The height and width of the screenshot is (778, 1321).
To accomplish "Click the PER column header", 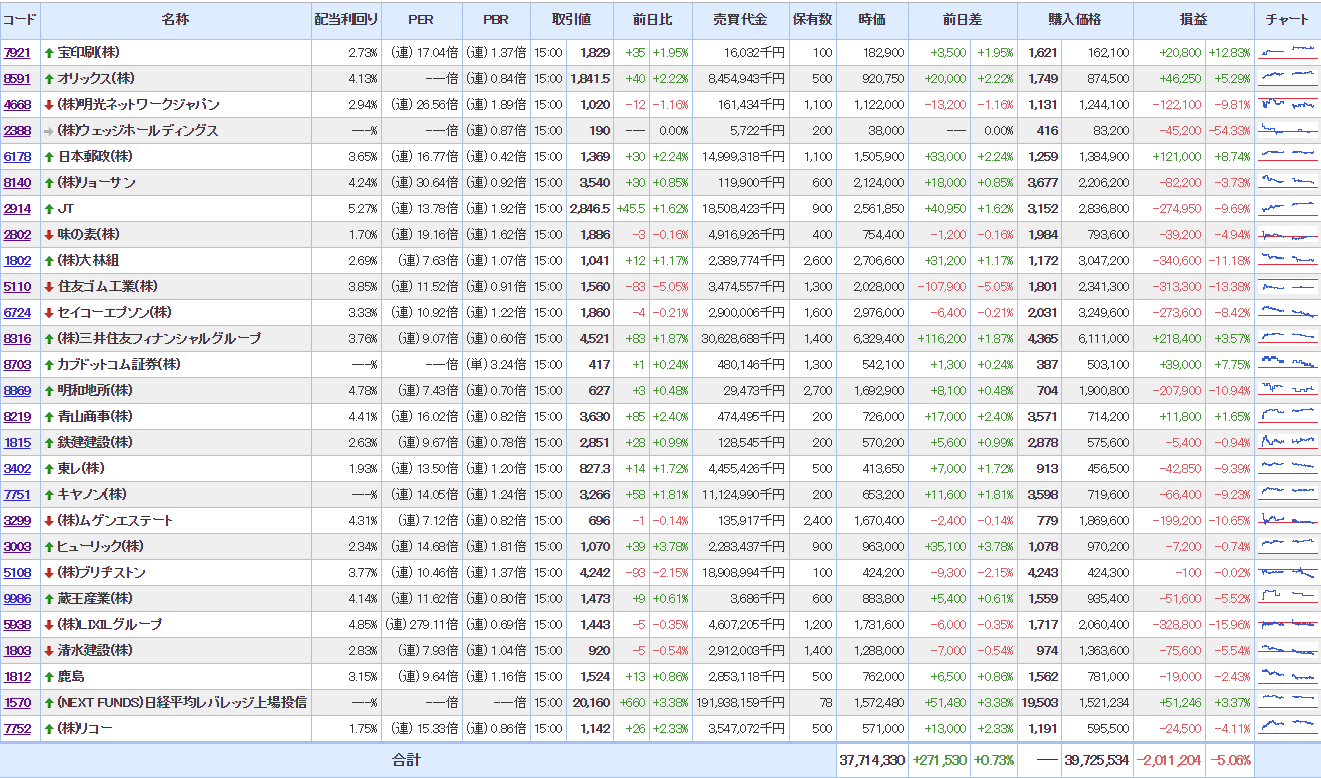I will click(421, 20).
